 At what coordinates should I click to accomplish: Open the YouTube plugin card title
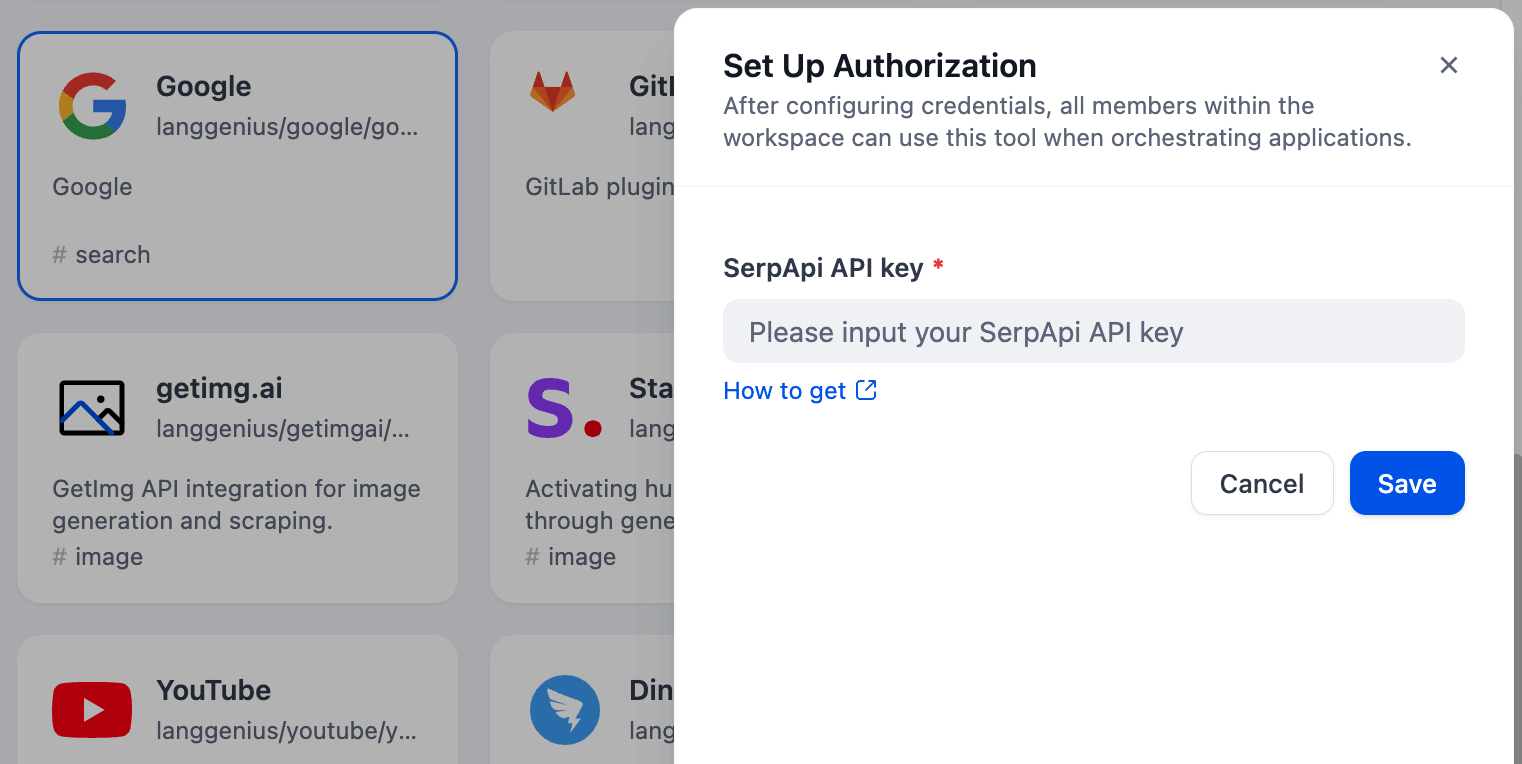pyautogui.click(x=214, y=690)
